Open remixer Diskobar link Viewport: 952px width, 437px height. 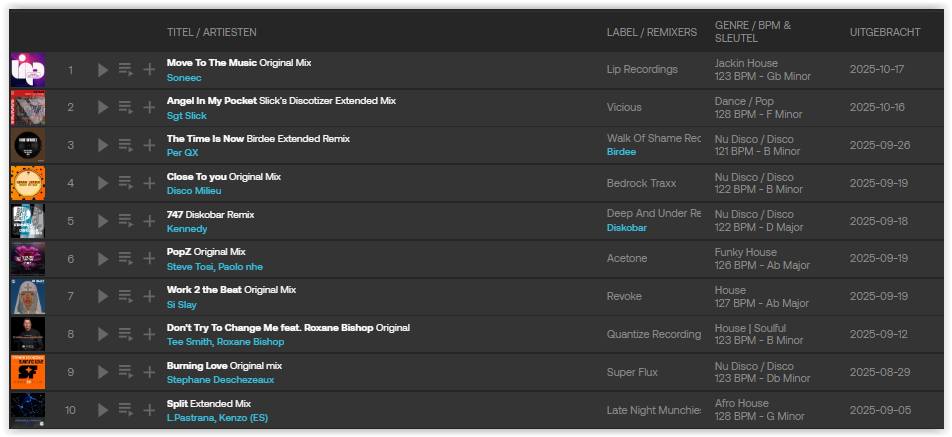(x=626, y=229)
